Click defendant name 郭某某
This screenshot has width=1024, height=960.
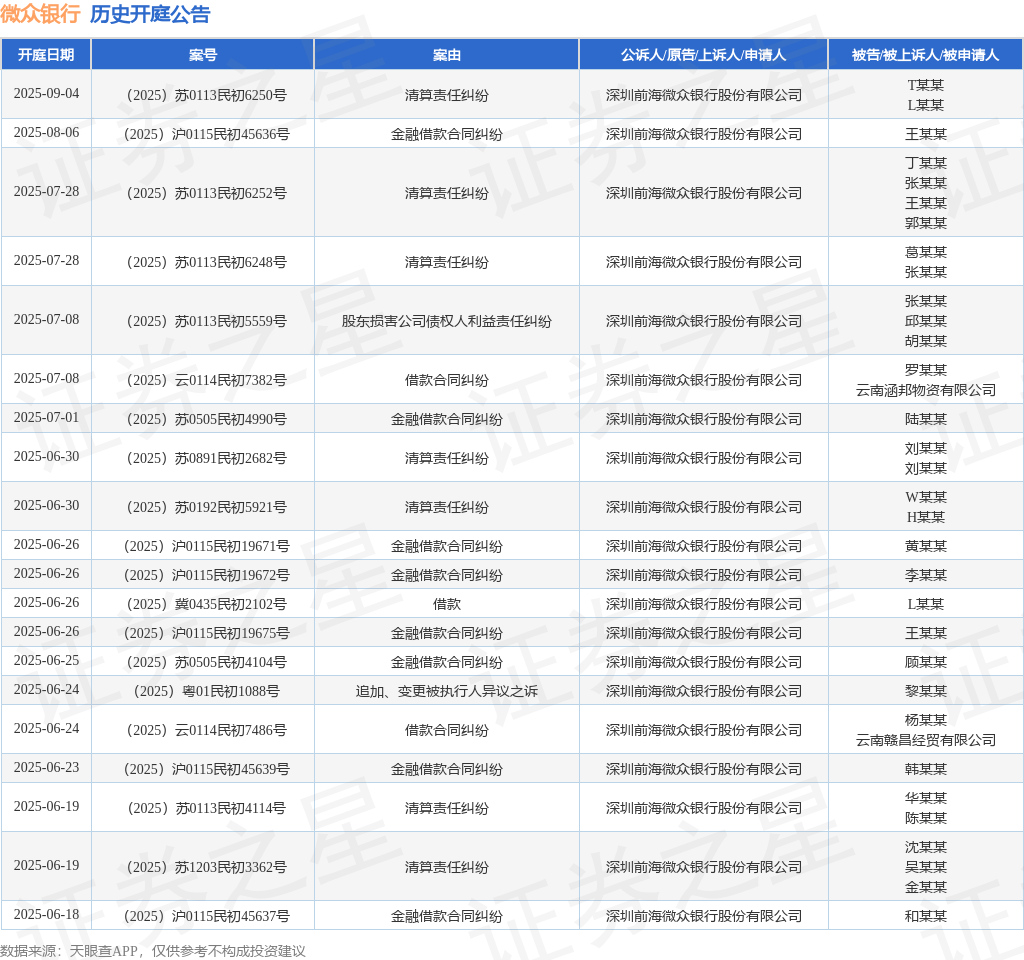coord(925,223)
